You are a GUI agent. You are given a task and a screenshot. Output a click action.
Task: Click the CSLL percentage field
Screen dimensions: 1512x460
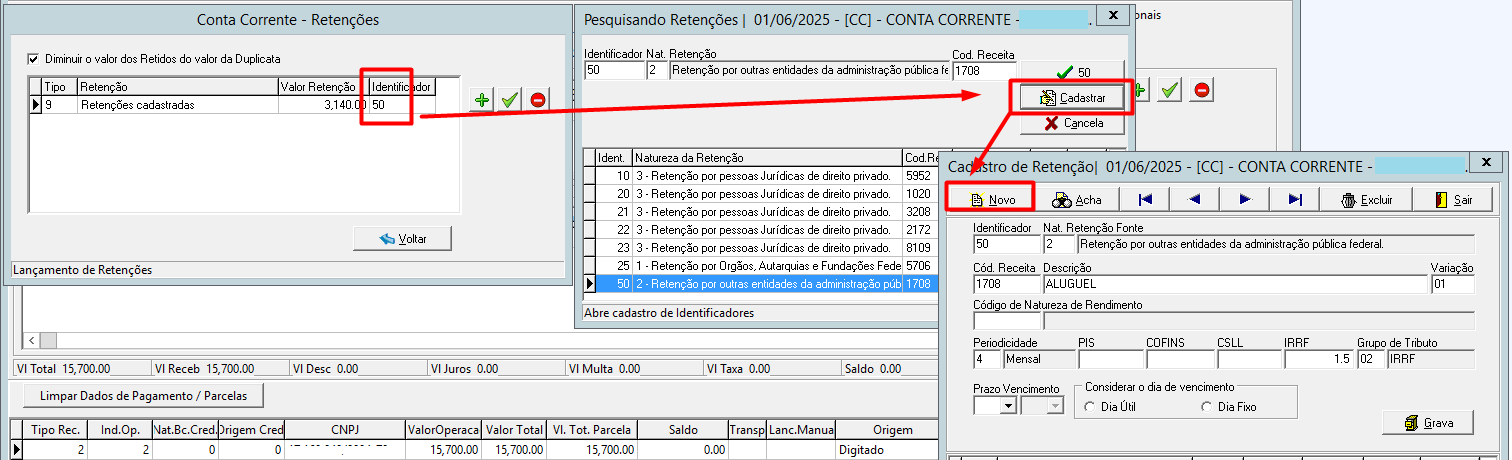click(x=1249, y=358)
